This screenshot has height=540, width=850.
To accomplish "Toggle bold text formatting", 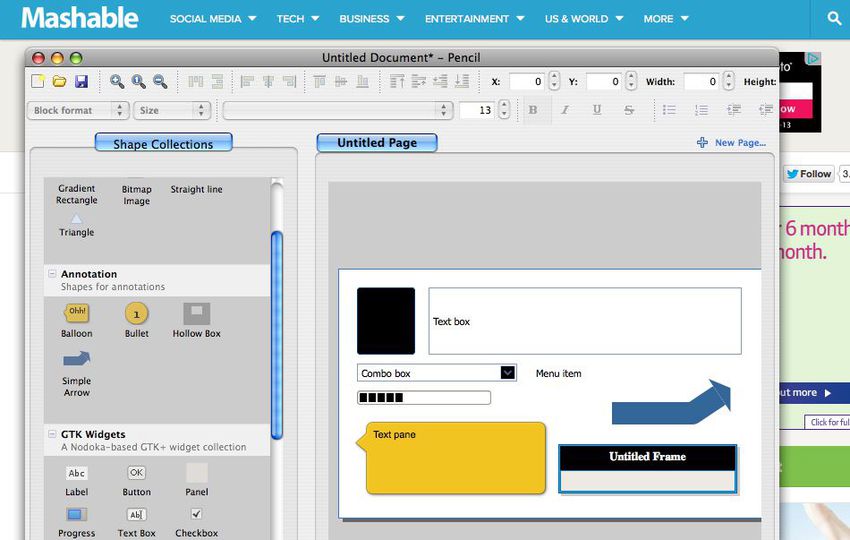I will coord(533,110).
